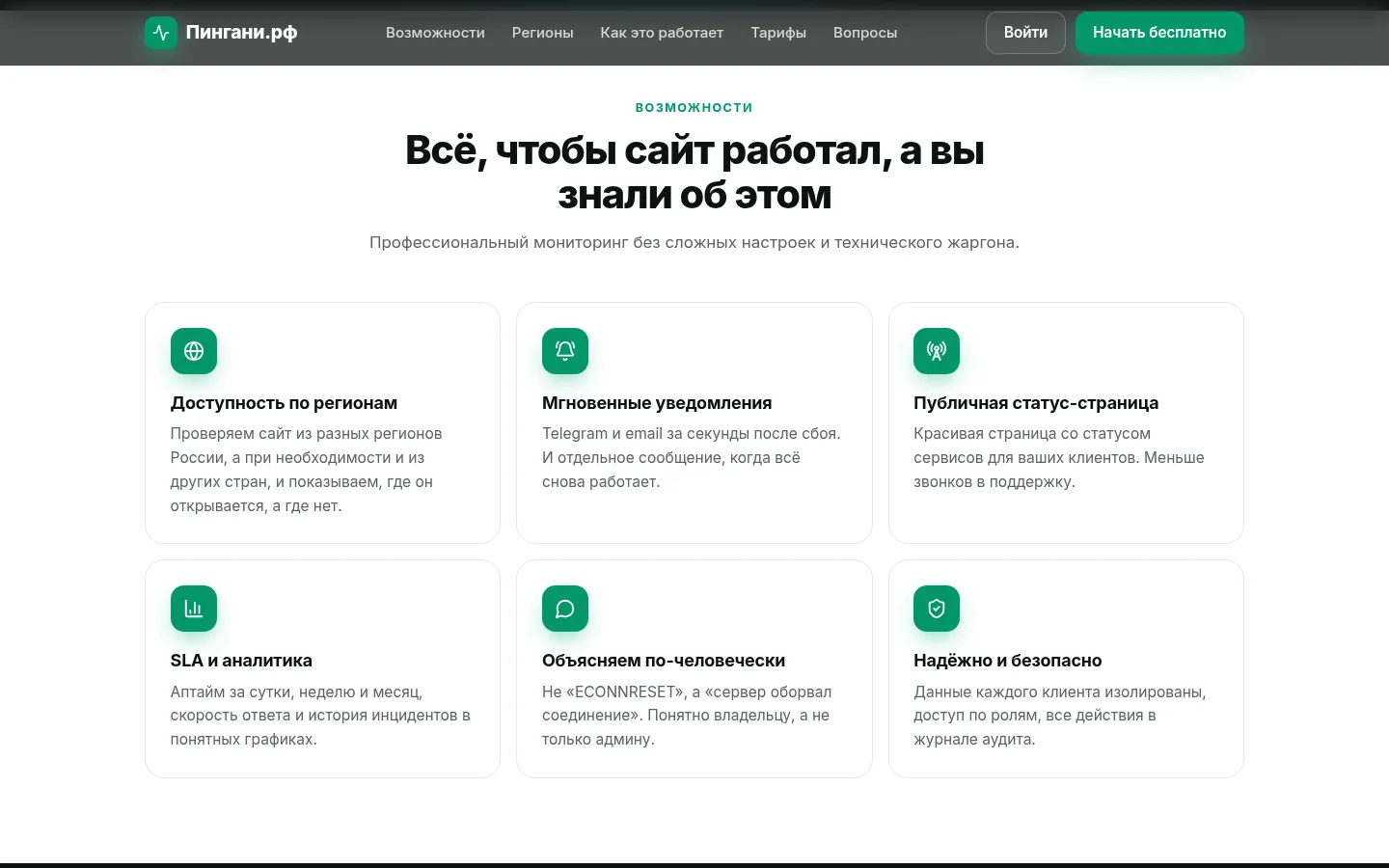Open the Возможности nav item
Image resolution: width=1389 pixels, height=868 pixels.
click(x=435, y=33)
